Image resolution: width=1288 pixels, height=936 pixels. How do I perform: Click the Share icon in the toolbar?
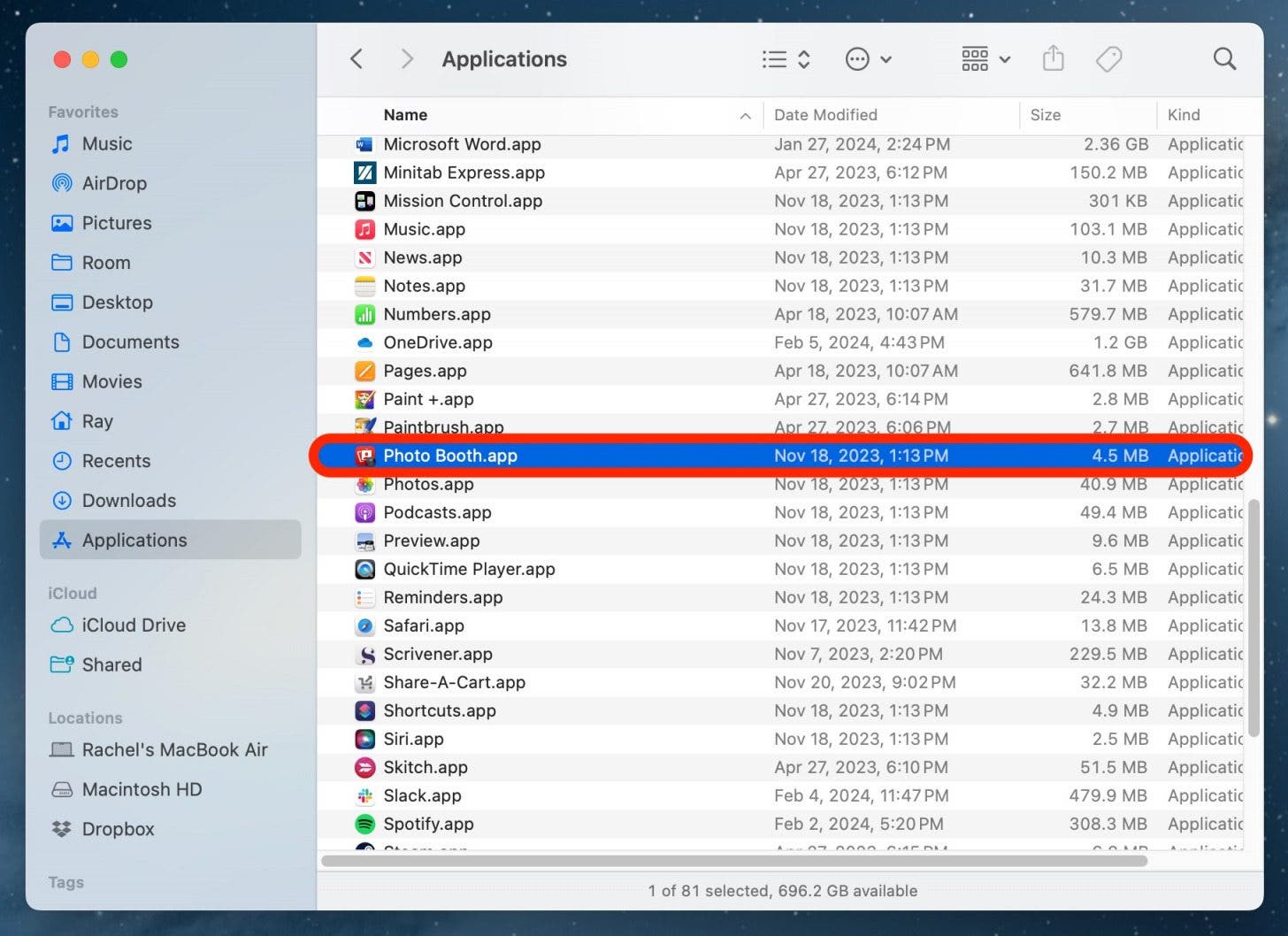click(x=1053, y=59)
